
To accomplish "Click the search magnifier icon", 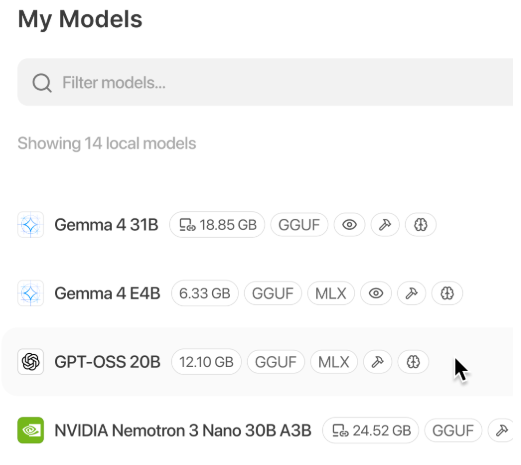I will pyautogui.click(x=42, y=83).
